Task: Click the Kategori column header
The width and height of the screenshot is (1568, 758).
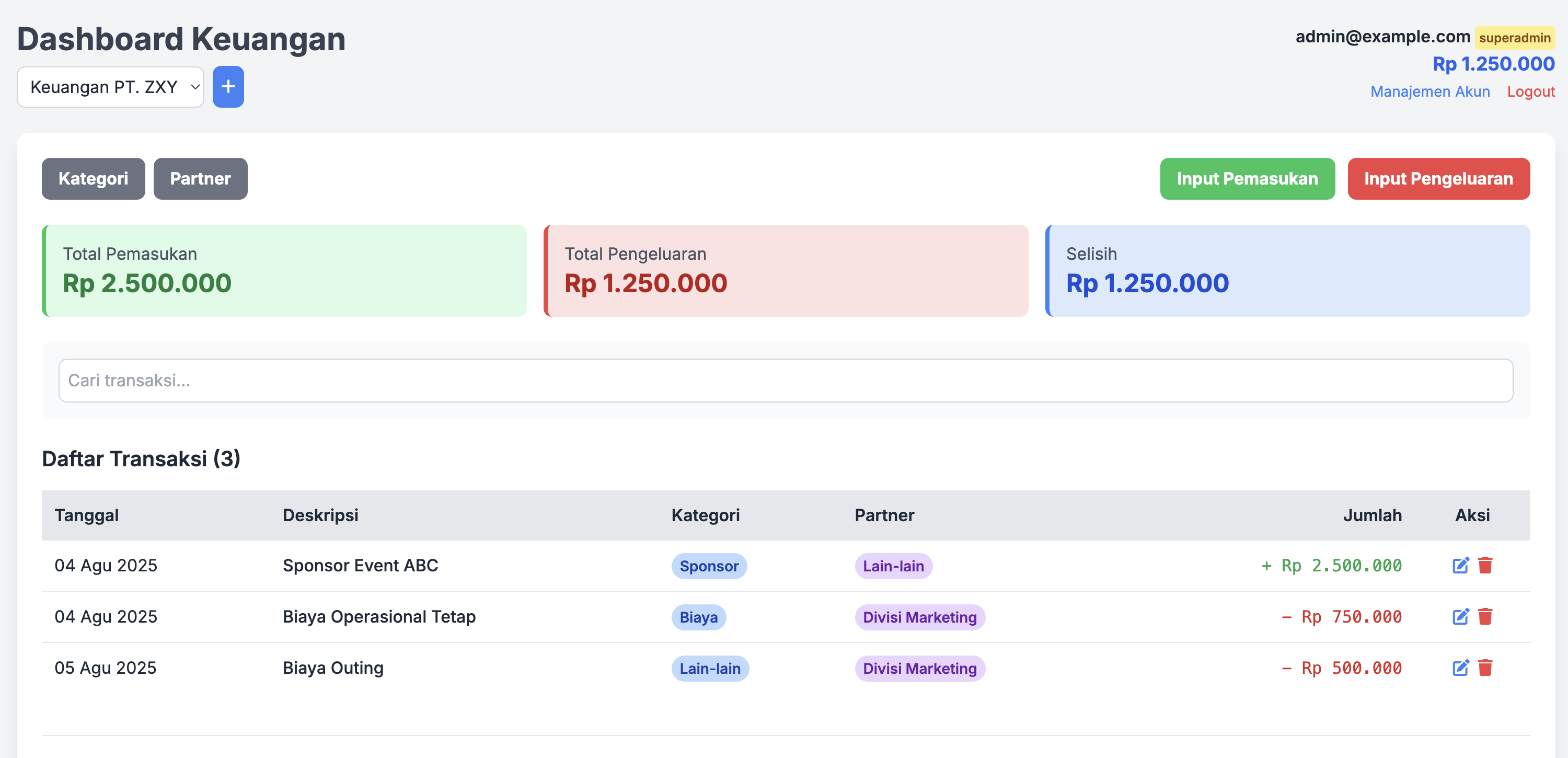Action: 706,515
